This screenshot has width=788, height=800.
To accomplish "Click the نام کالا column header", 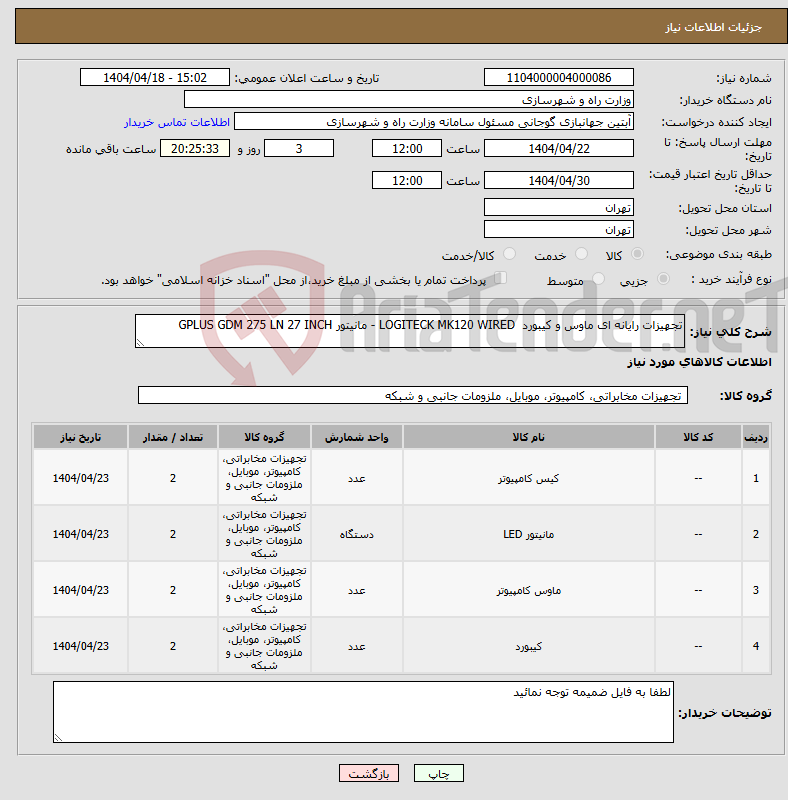I will coord(529,437).
